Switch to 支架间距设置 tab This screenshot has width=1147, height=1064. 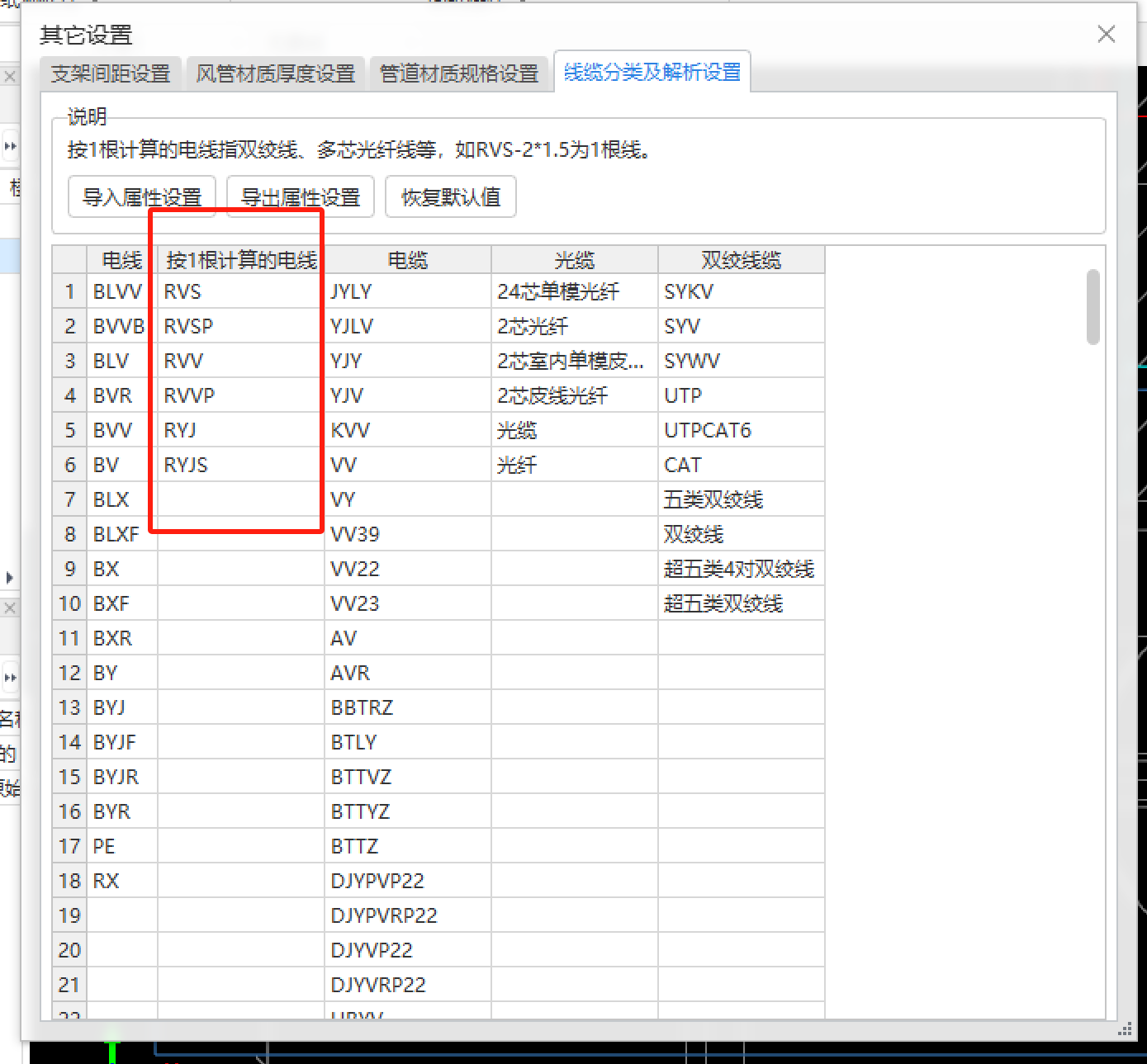(x=111, y=73)
